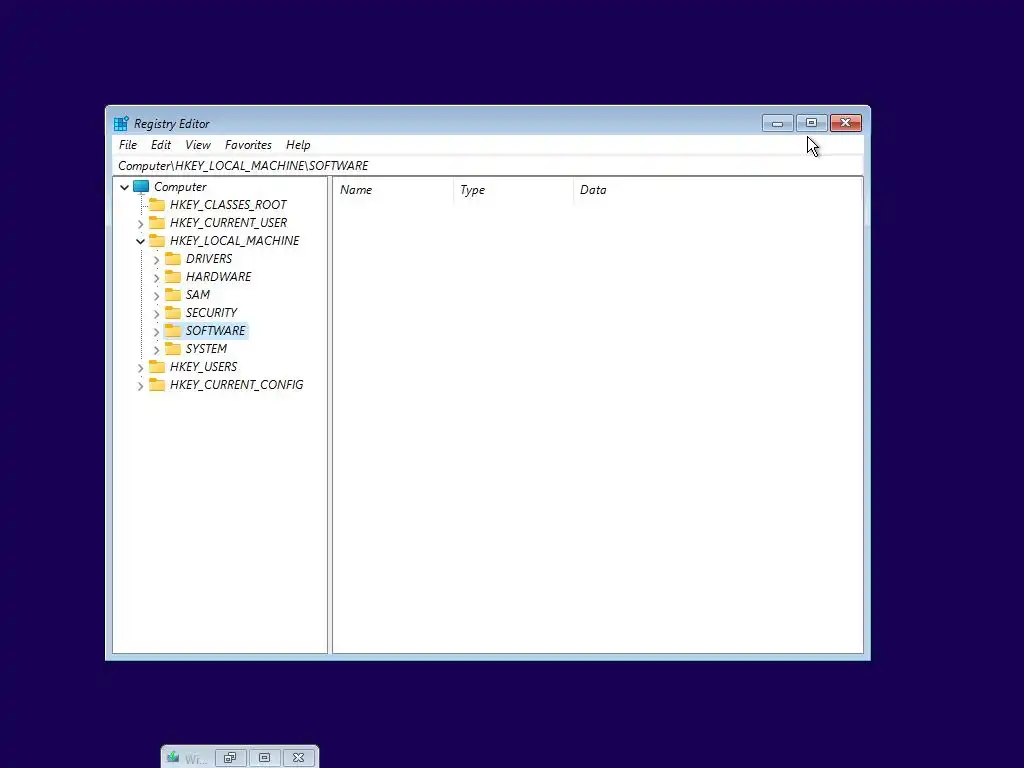1024x768 pixels.
Task: Click the HKEY_LOCAL_MACHINE folder icon
Action: point(157,241)
